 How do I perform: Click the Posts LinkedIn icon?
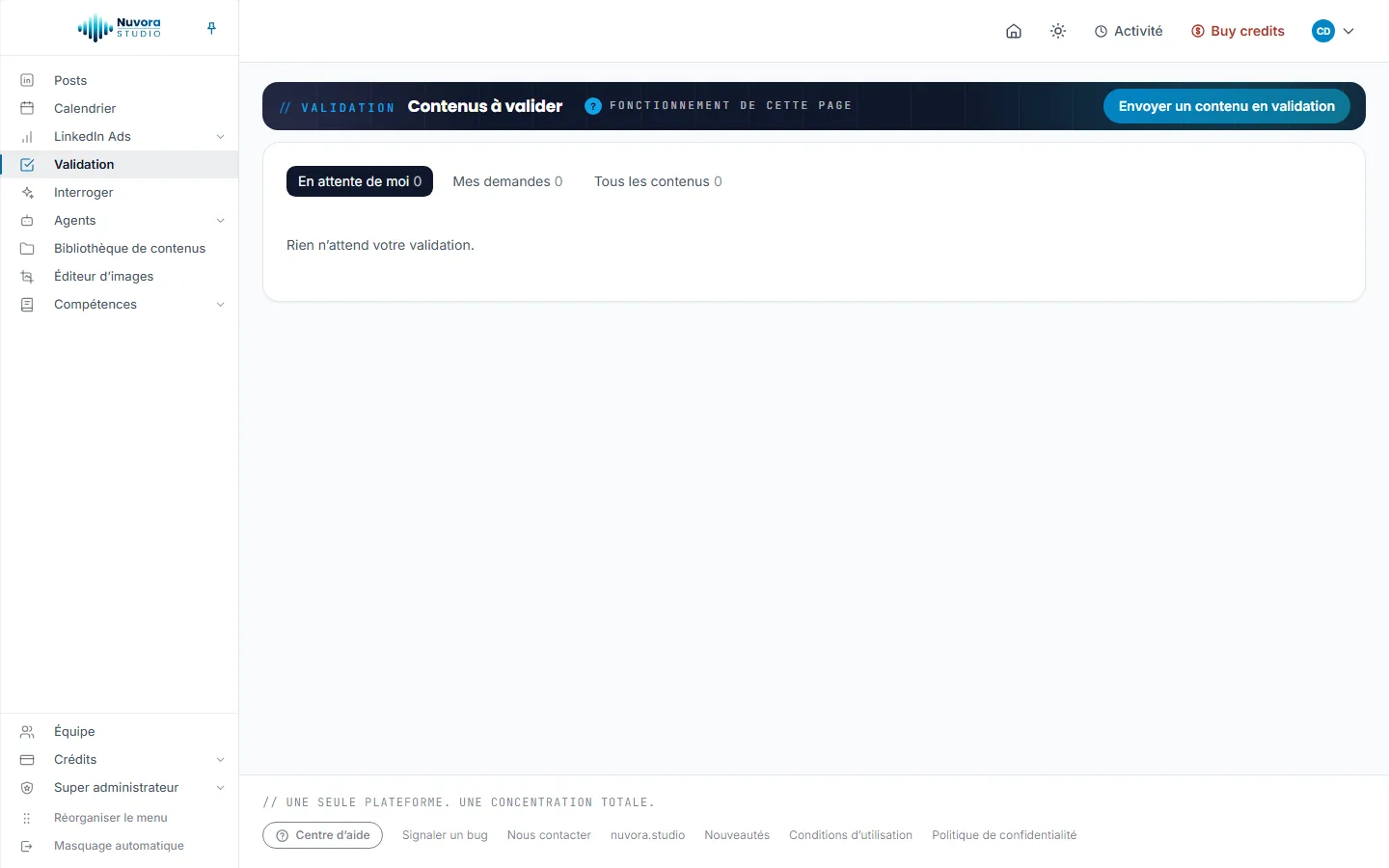point(27,80)
